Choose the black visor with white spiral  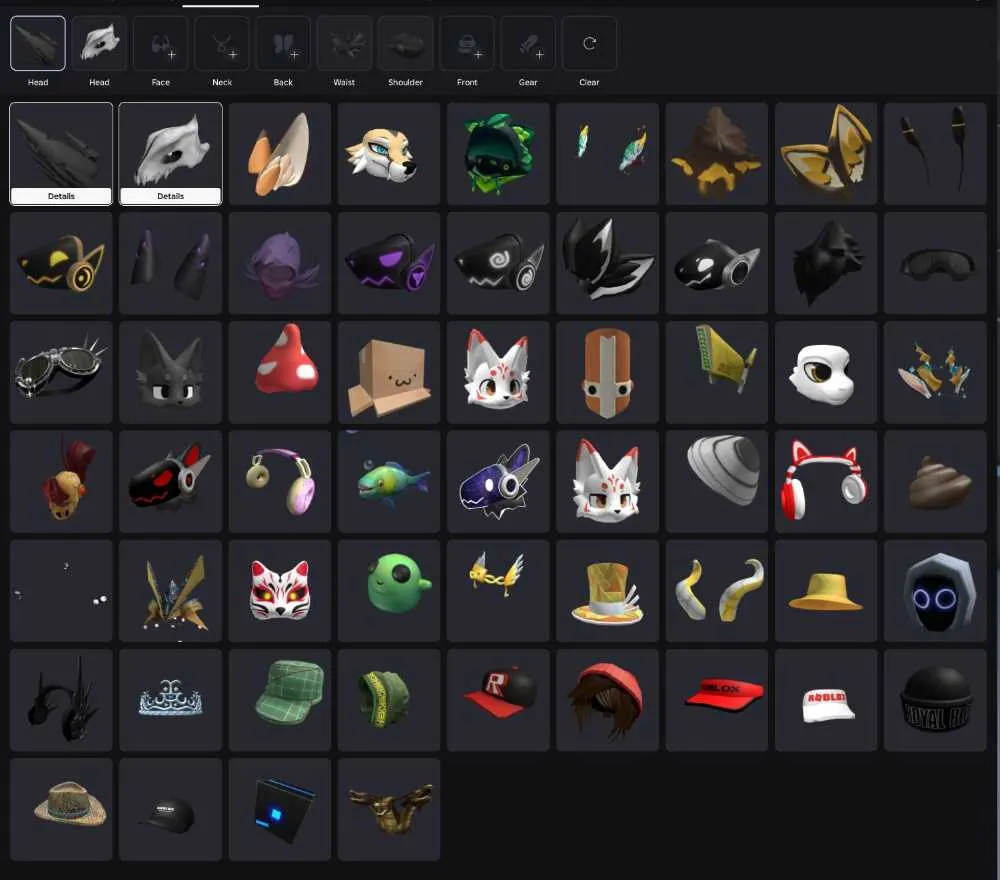coord(498,263)
